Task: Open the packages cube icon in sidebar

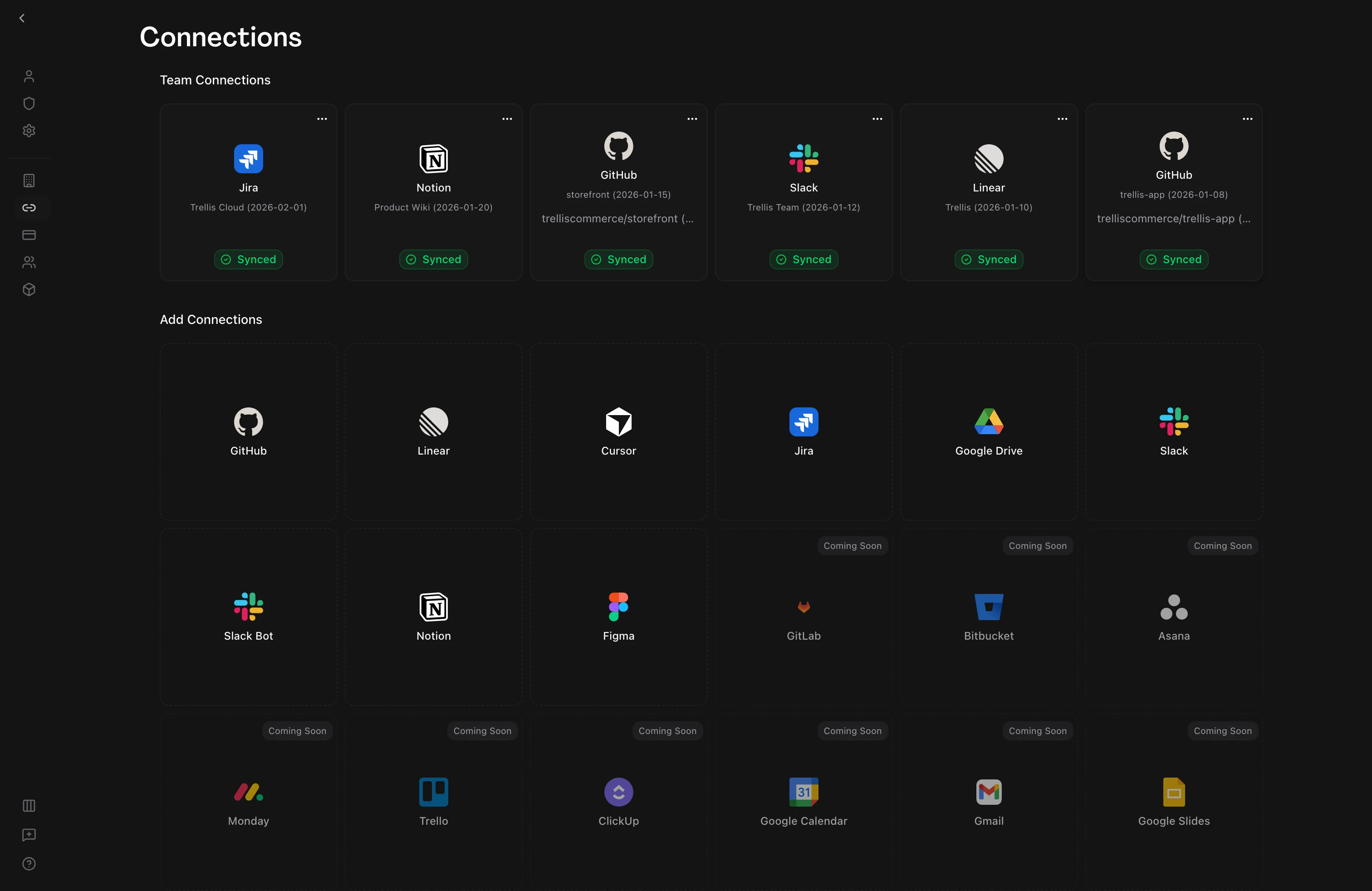Action: point(29,289)
